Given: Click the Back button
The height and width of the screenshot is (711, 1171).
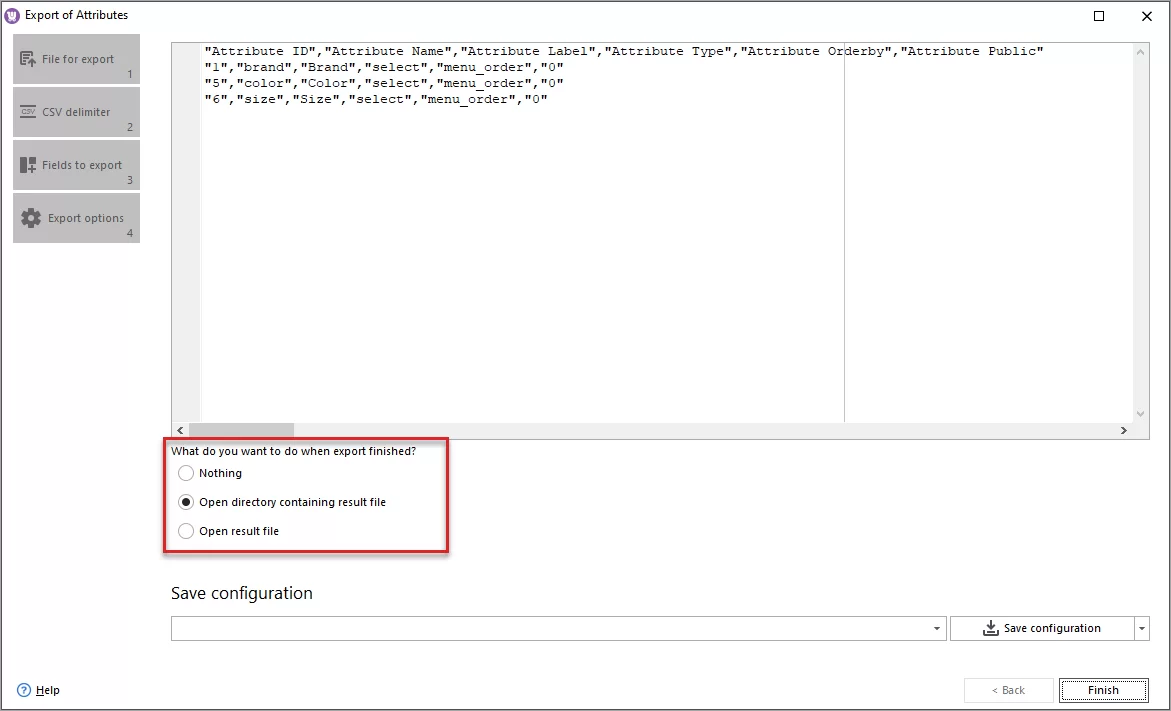Looking at the screenshot, I should point(1008,690).
